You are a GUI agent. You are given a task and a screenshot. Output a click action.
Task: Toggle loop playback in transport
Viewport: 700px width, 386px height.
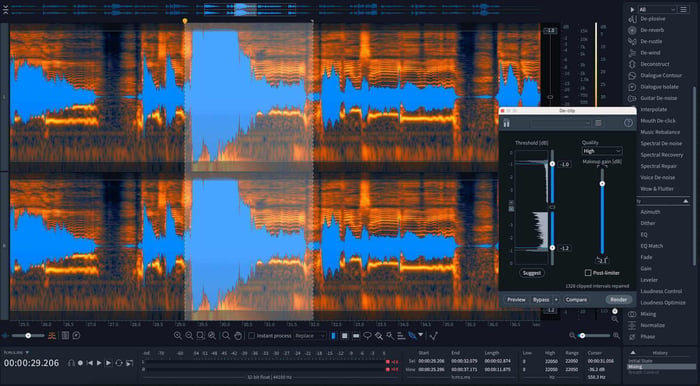click(x=119, y=363)
